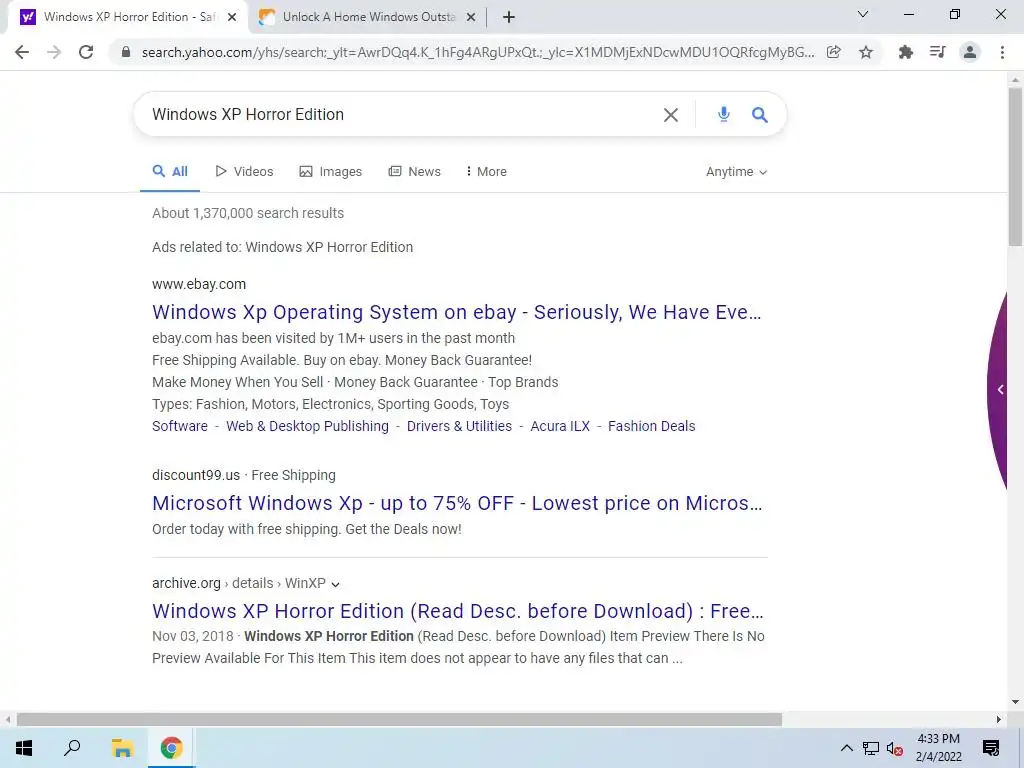This screenshot has height=768, width=1024.
Task: Open the Anytime time filter dropdown
Action: [x=736, y=172]
